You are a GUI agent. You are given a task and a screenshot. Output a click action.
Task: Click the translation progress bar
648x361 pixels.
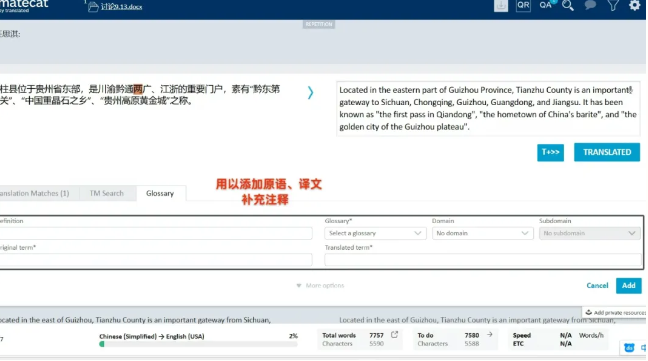198,344
